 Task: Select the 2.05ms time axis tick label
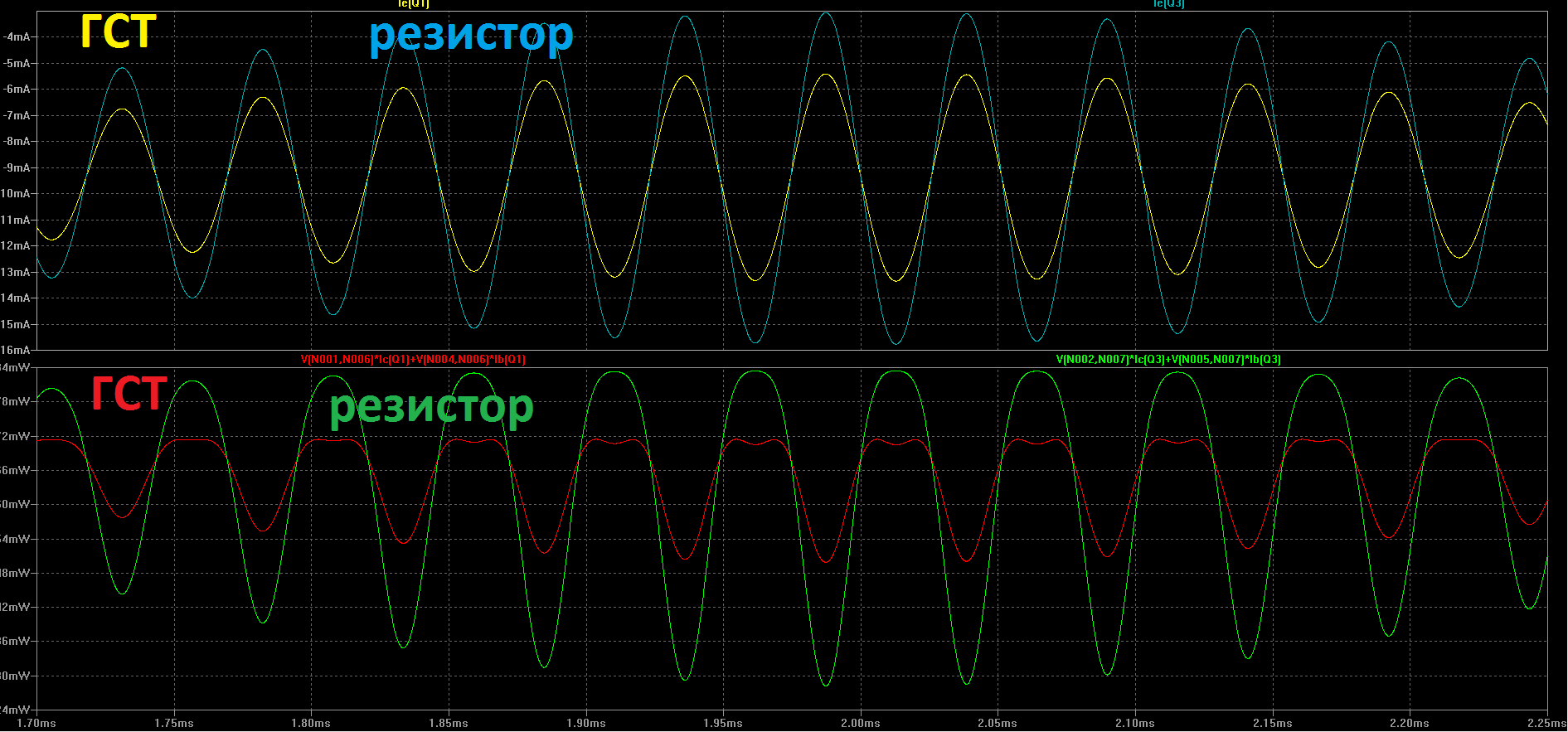point(998,723)
